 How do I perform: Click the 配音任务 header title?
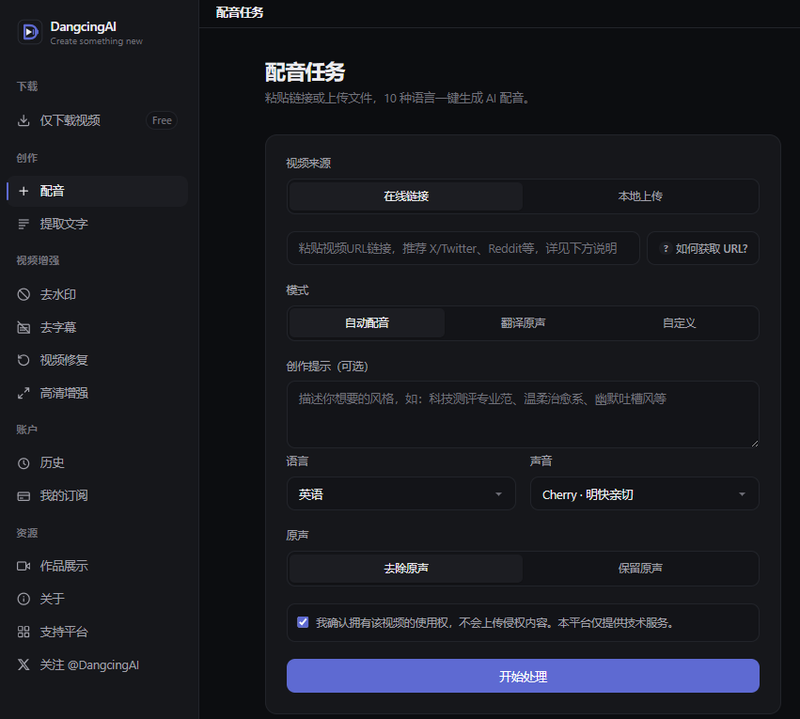[x=239, y=13]
